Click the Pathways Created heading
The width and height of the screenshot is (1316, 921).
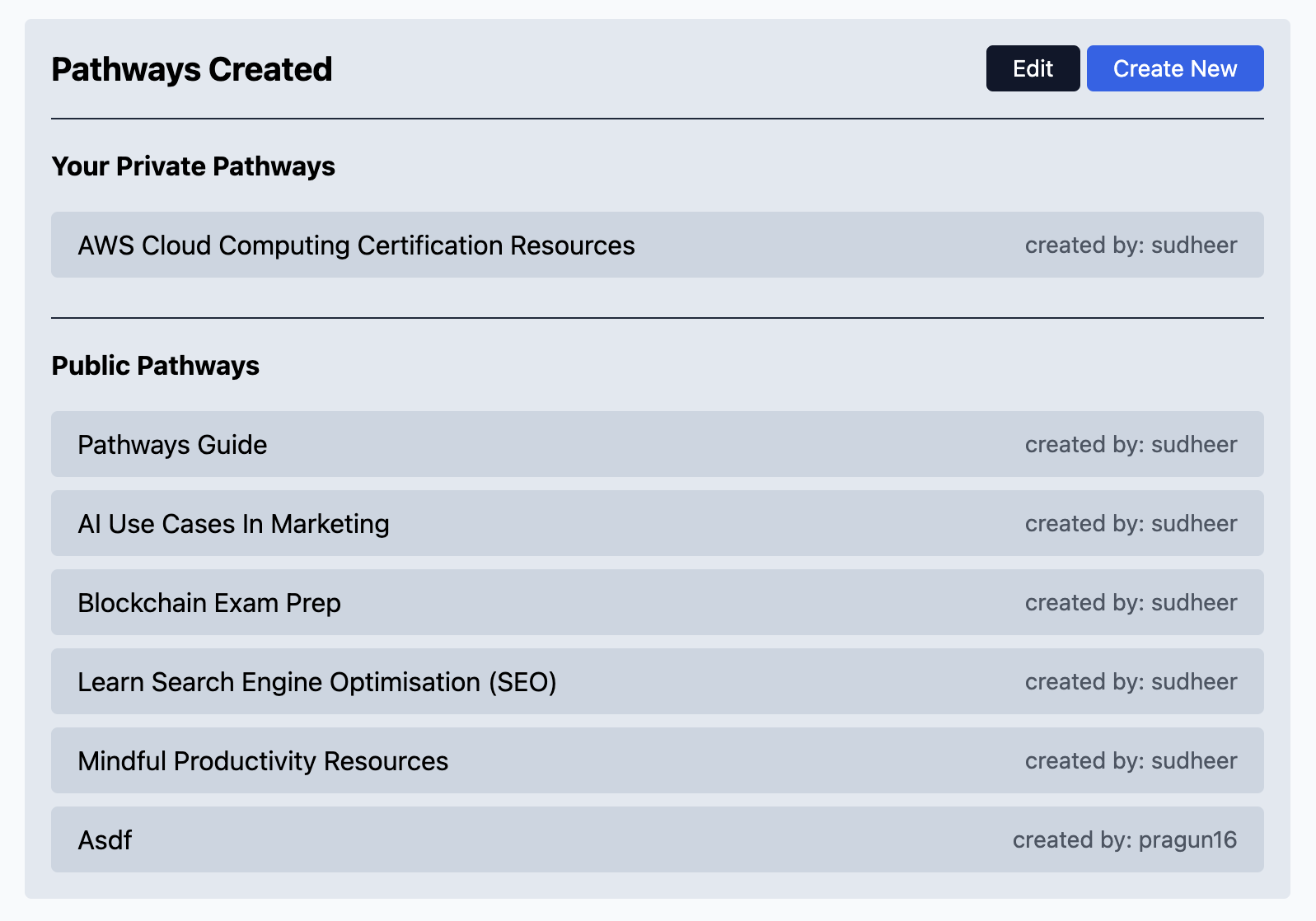point(192,69)
